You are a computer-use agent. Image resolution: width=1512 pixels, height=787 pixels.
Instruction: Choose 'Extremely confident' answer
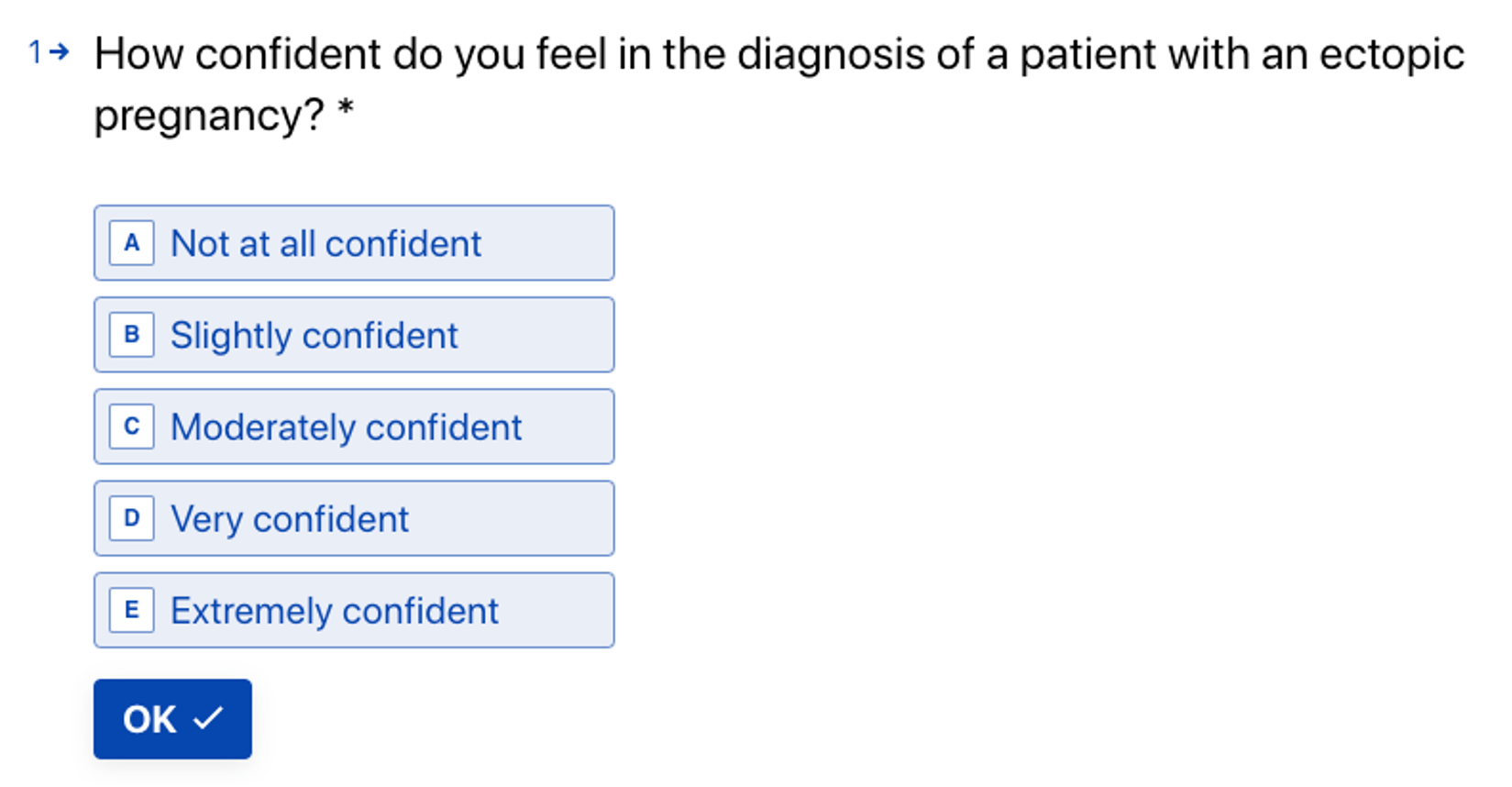click(354, 610)
